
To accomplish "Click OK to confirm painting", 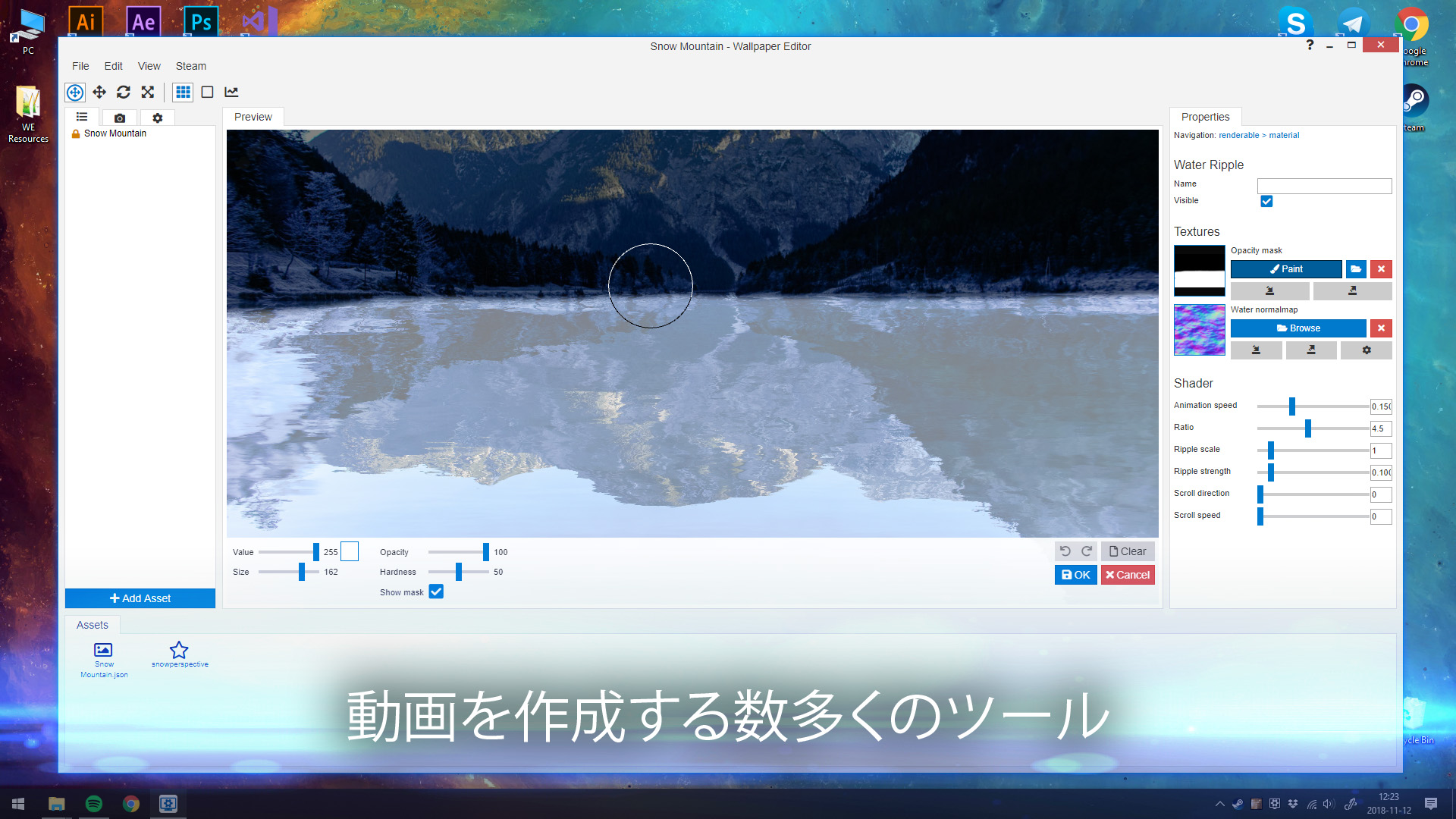I will (1075, 574).
